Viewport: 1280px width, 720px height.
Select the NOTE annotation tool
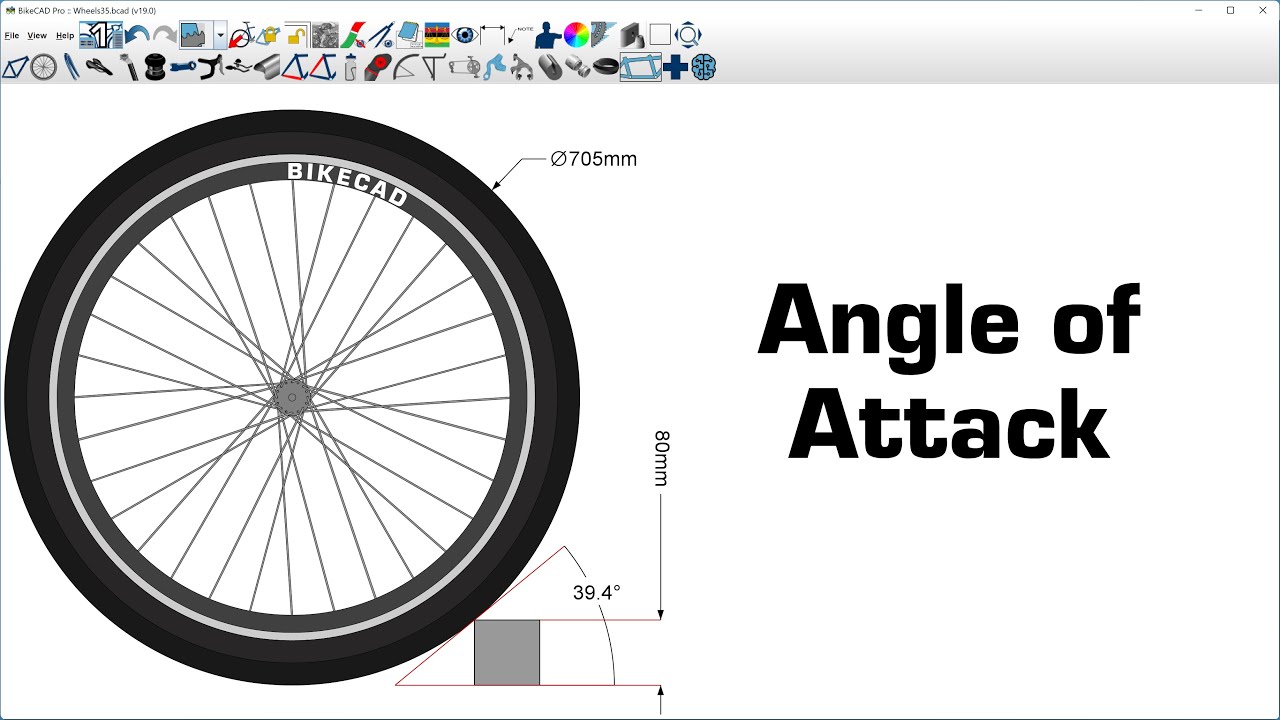[x=520, y=35]
